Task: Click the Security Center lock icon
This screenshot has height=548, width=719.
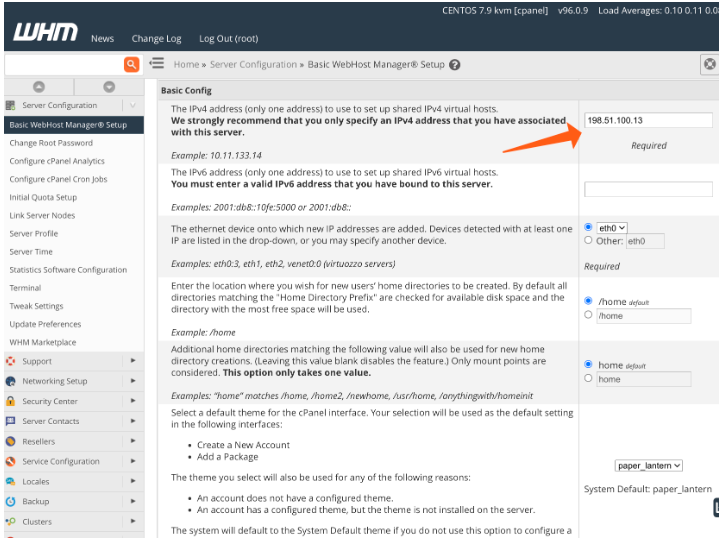Action: pos(11,401)
